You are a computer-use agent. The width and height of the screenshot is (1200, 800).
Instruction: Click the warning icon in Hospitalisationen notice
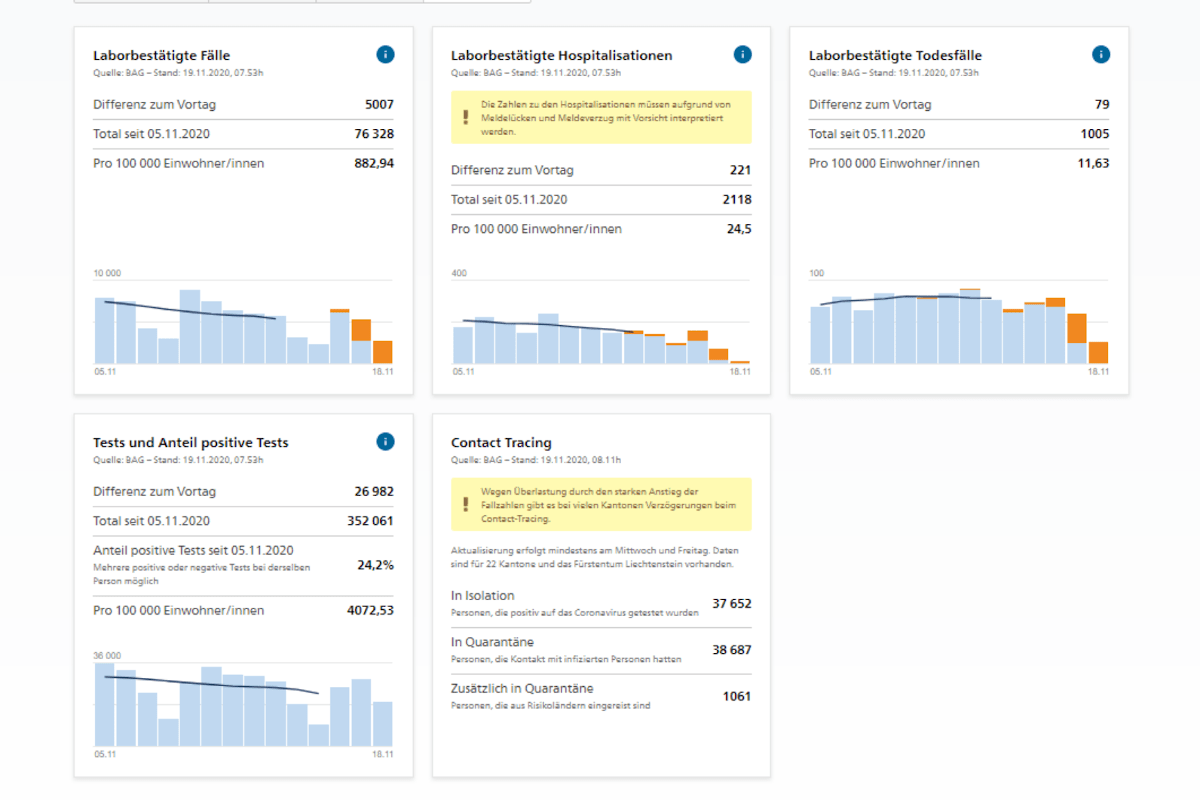[x=464, y=117]
